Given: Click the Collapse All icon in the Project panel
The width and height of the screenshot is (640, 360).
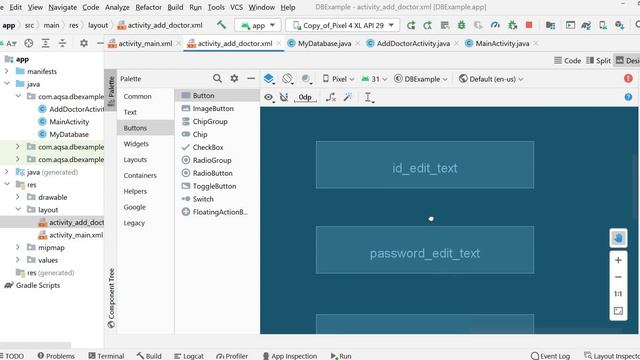Looking at the screenshot, I should click(x=62, y=43).
